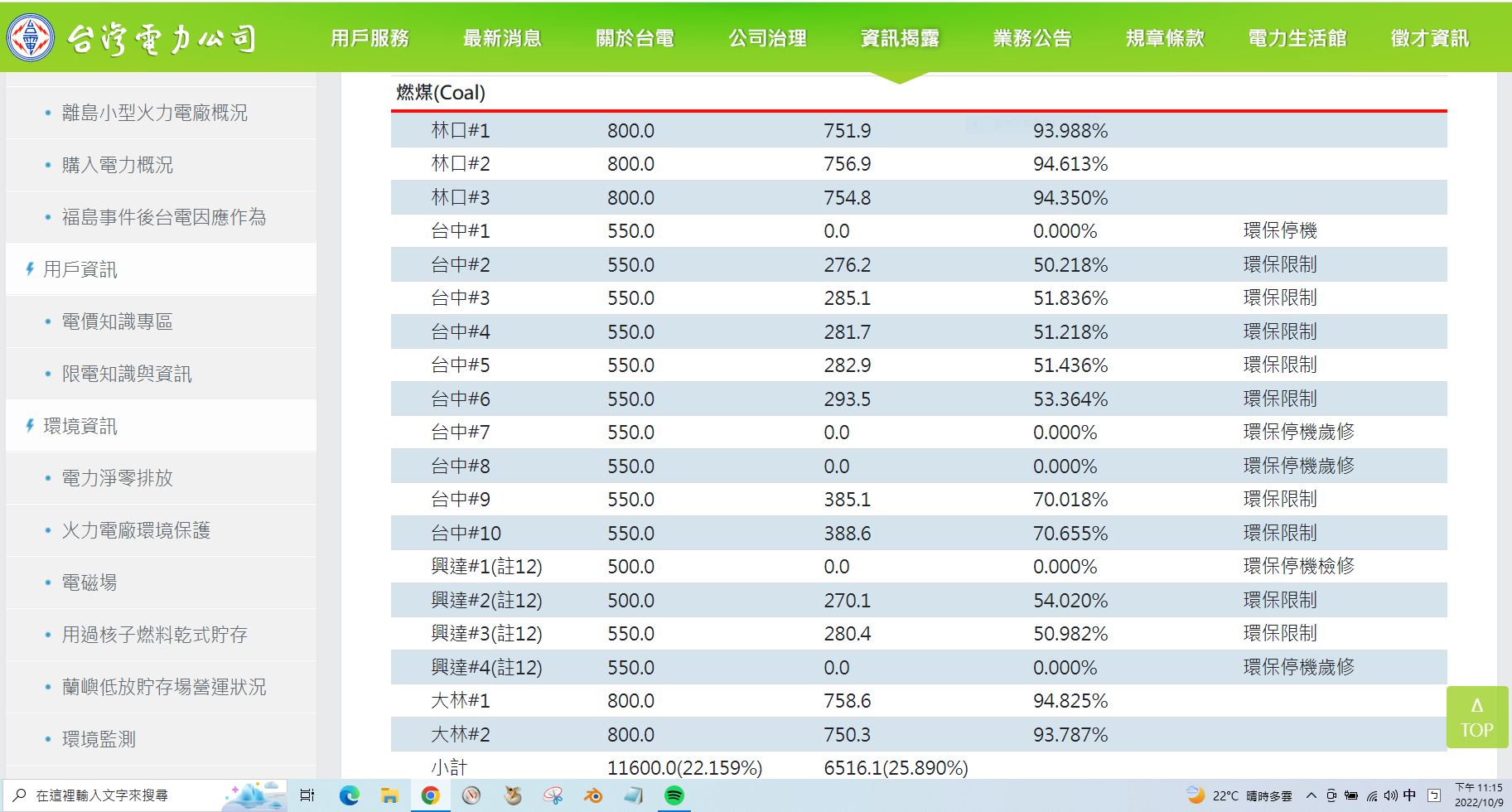Open 環境監測 sidebar link
This screenshot has height=812, width=1512.
pyautogui.click(x=99, y=739)
